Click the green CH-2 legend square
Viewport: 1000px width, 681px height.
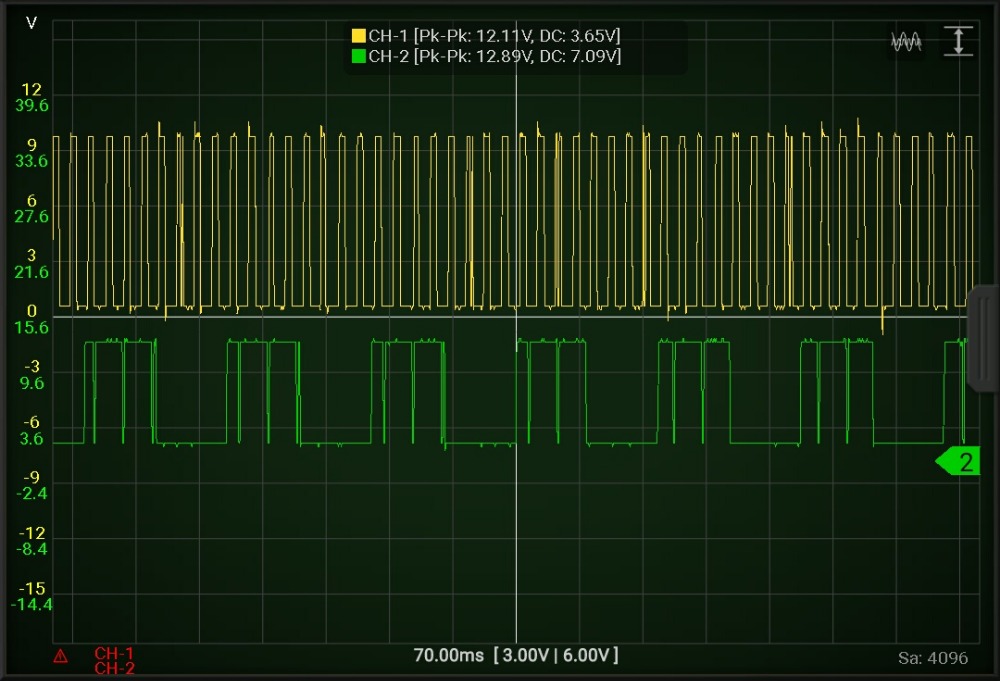(x=360, y=56)
